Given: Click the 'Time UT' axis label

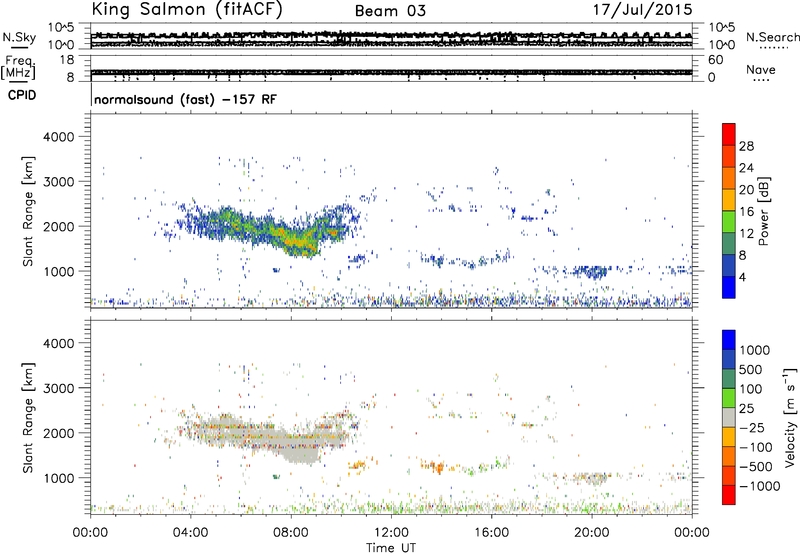Looking at the screenshot, I should (x=391, y=548).
